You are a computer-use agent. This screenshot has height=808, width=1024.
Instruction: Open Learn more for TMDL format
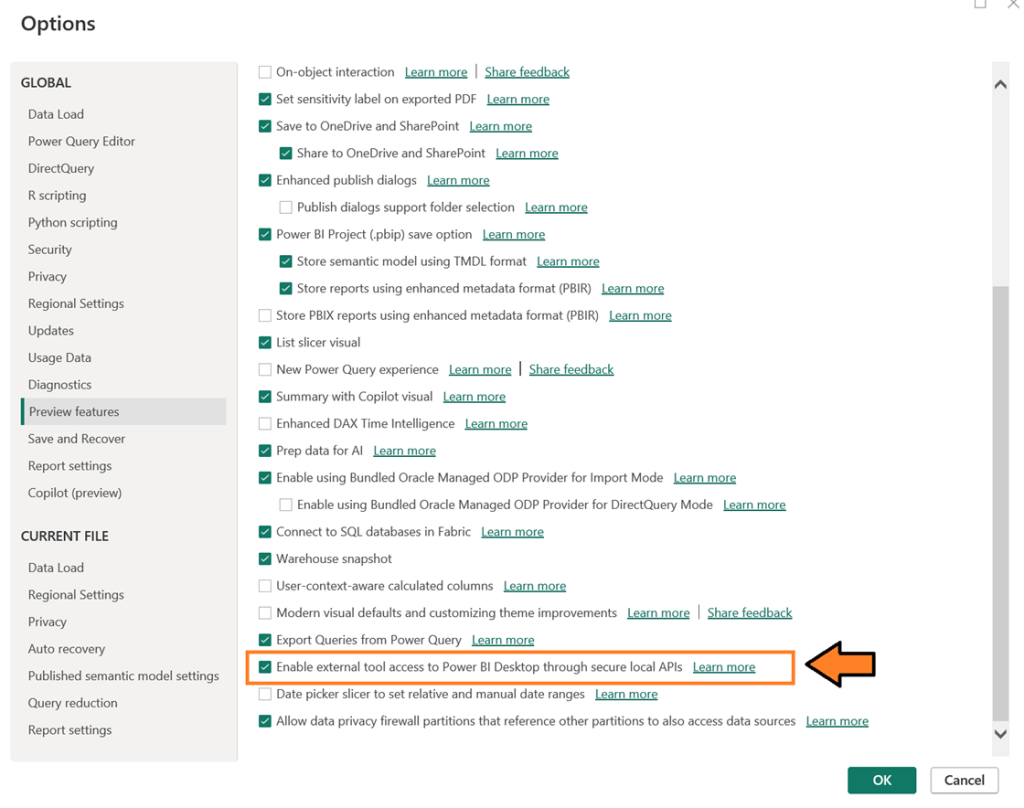pyautogui.click(x=568, y=261)
